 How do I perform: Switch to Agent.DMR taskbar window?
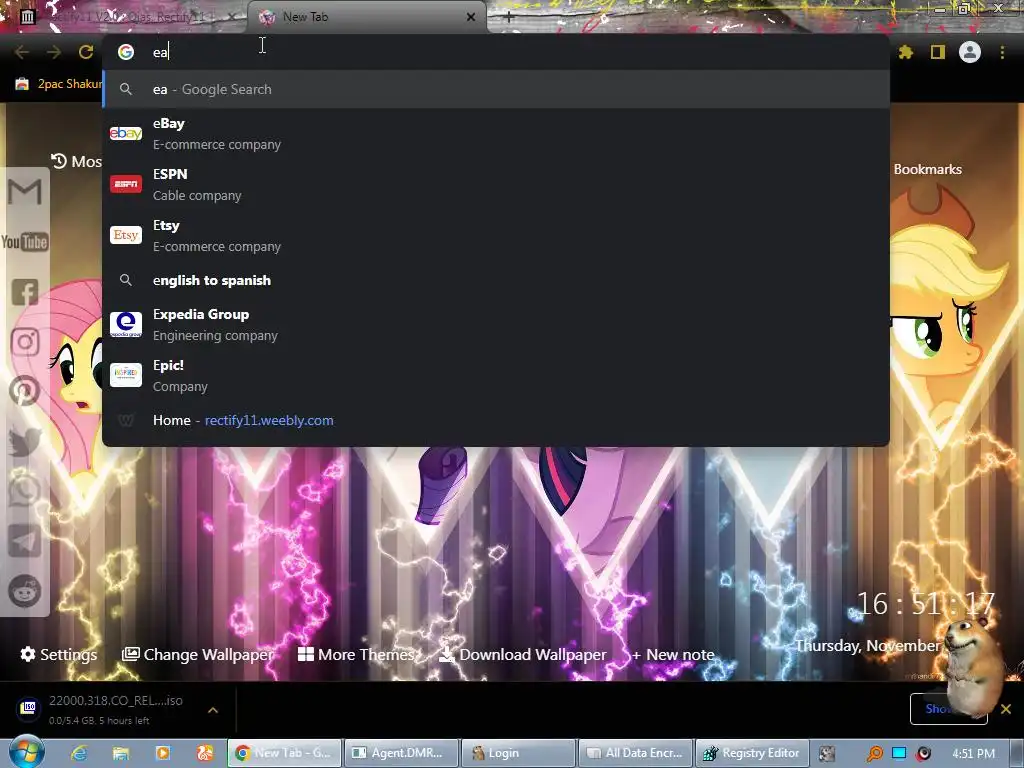[401, 753]
